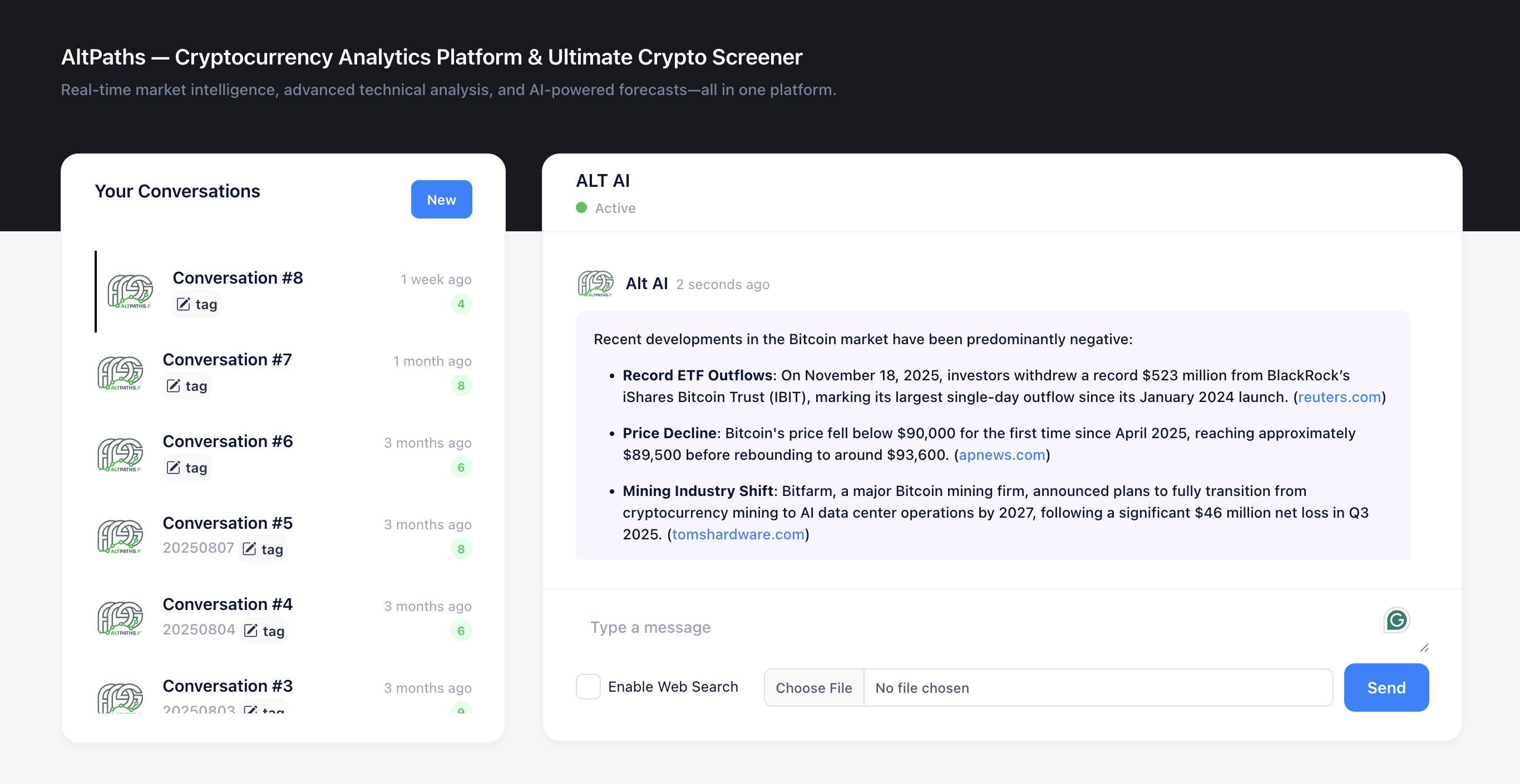This screenshot has width=1520, height=784.
Task: Click the 1 week ago timestamp
Action: pyautogui.click(x=436, y=280)
